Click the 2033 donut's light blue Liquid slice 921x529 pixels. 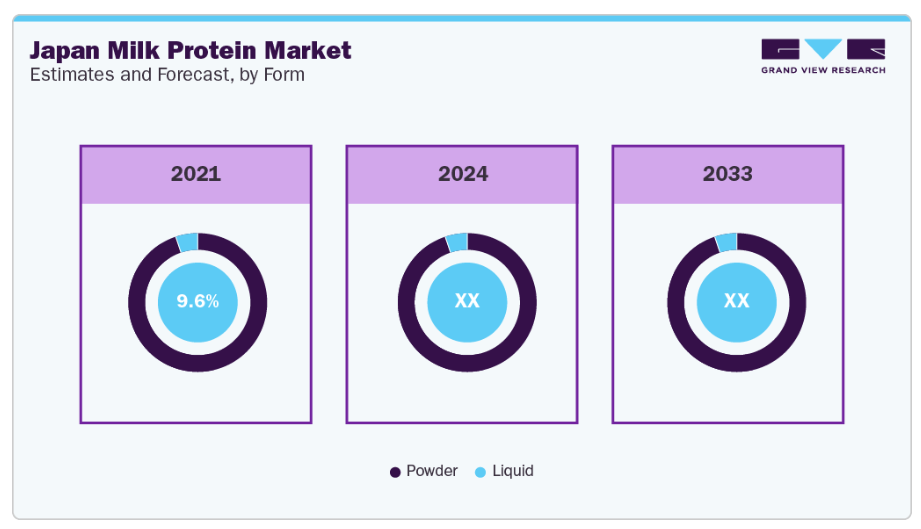[x=726, y=242]
